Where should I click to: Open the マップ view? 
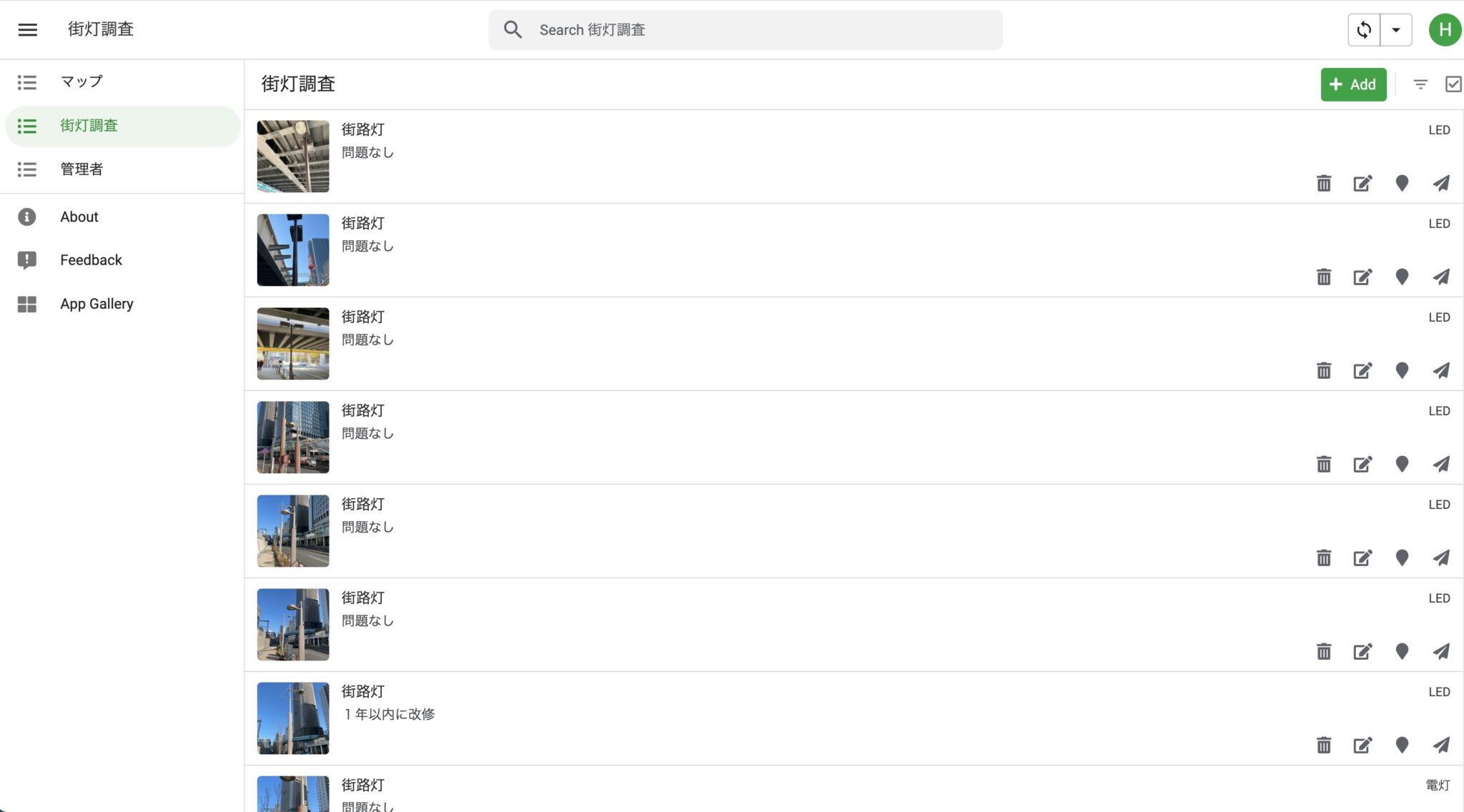coord(81,81)
